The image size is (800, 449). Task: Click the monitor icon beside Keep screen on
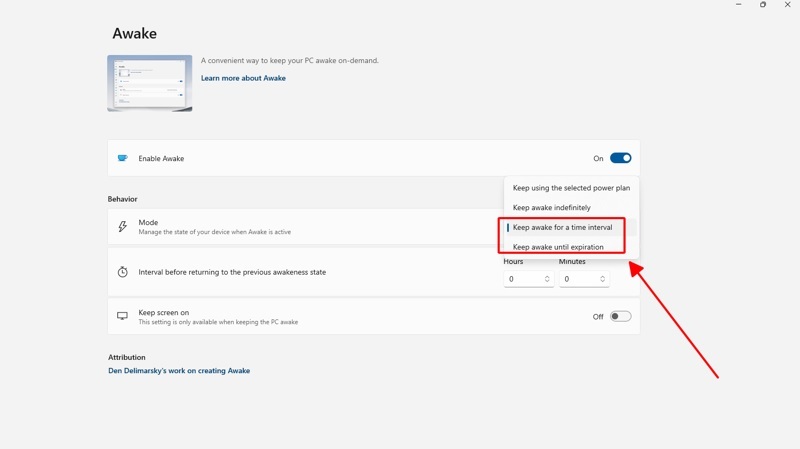[123, 316]
